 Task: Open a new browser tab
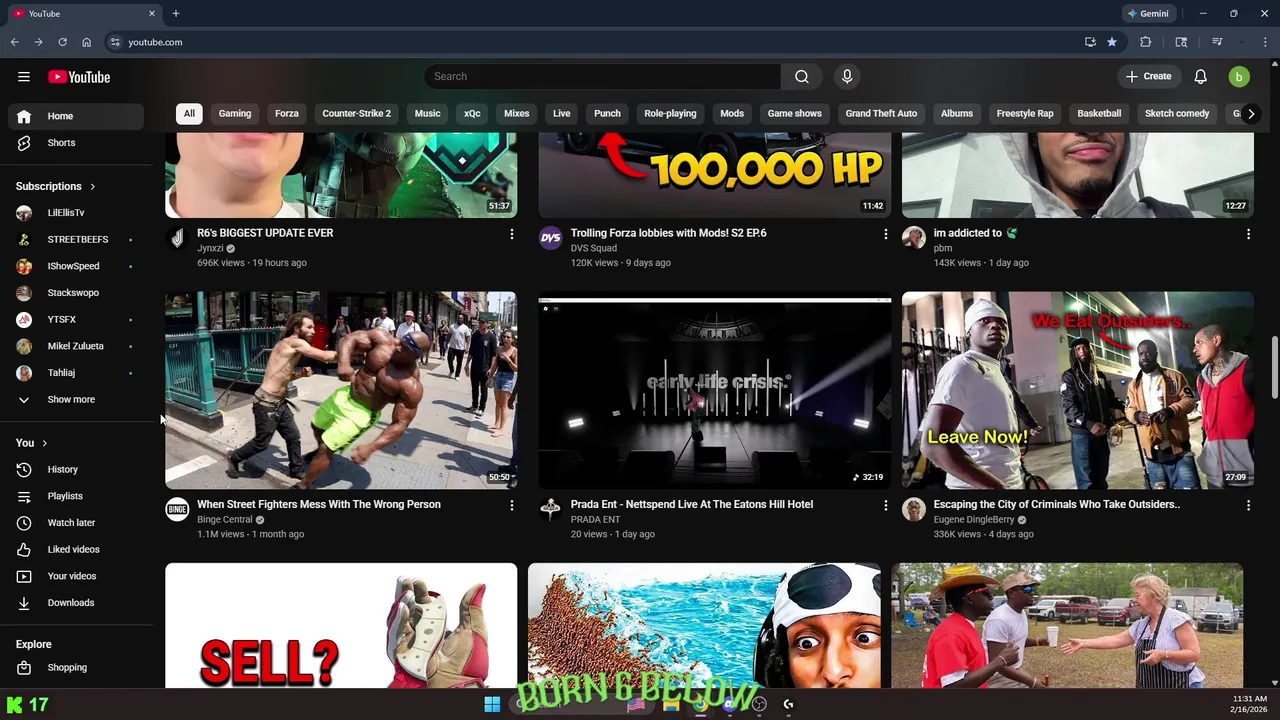(176, 14)
